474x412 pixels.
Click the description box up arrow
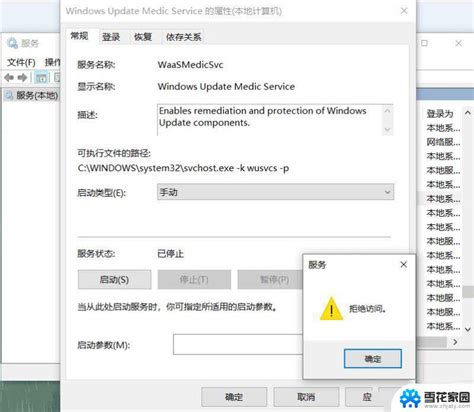(387, 110)
